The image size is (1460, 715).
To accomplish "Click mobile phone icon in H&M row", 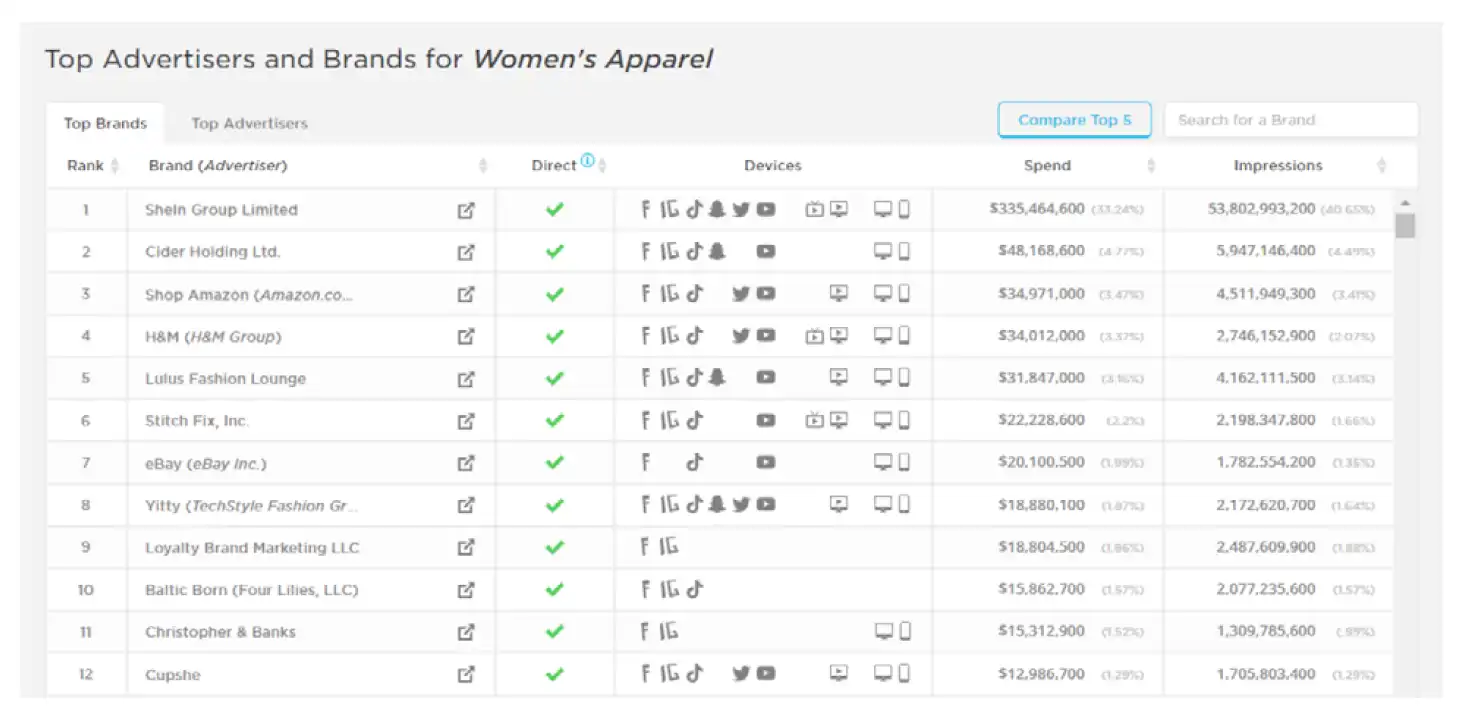I will coord(904,336).
